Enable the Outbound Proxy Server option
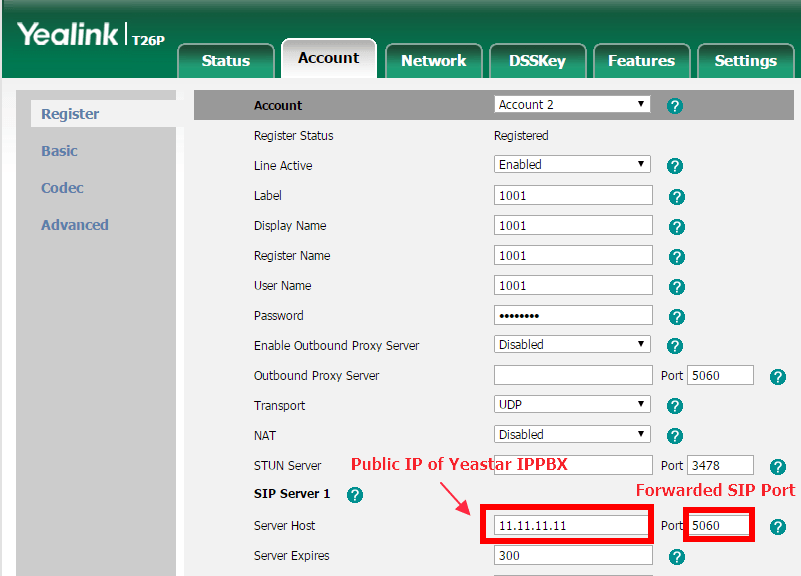801x576 pixels. tap(571, 344)
